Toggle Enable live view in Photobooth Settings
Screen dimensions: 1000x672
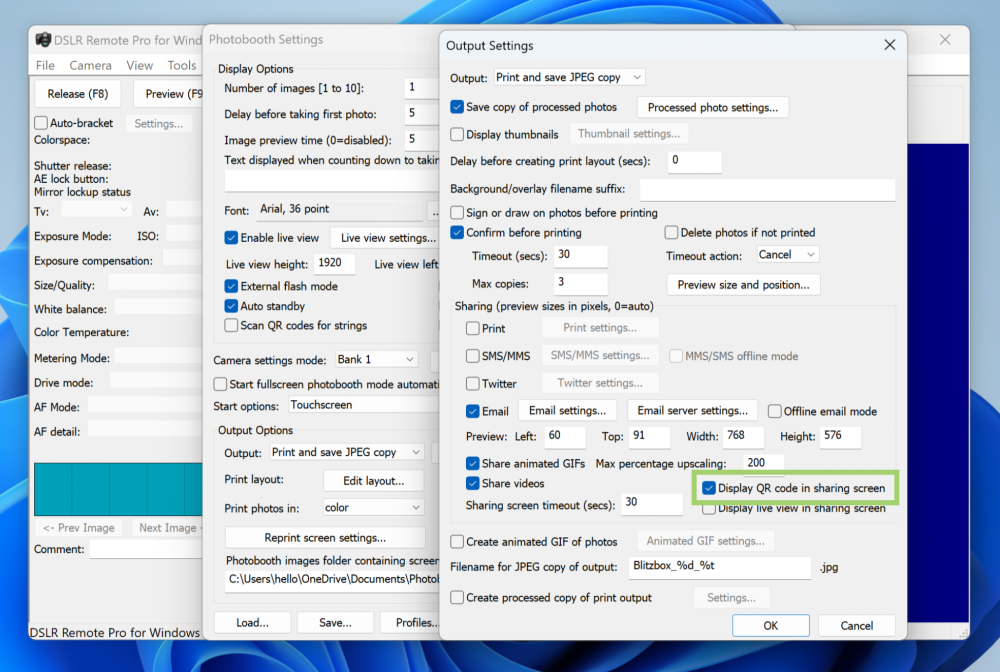click(x=231, y=237)
